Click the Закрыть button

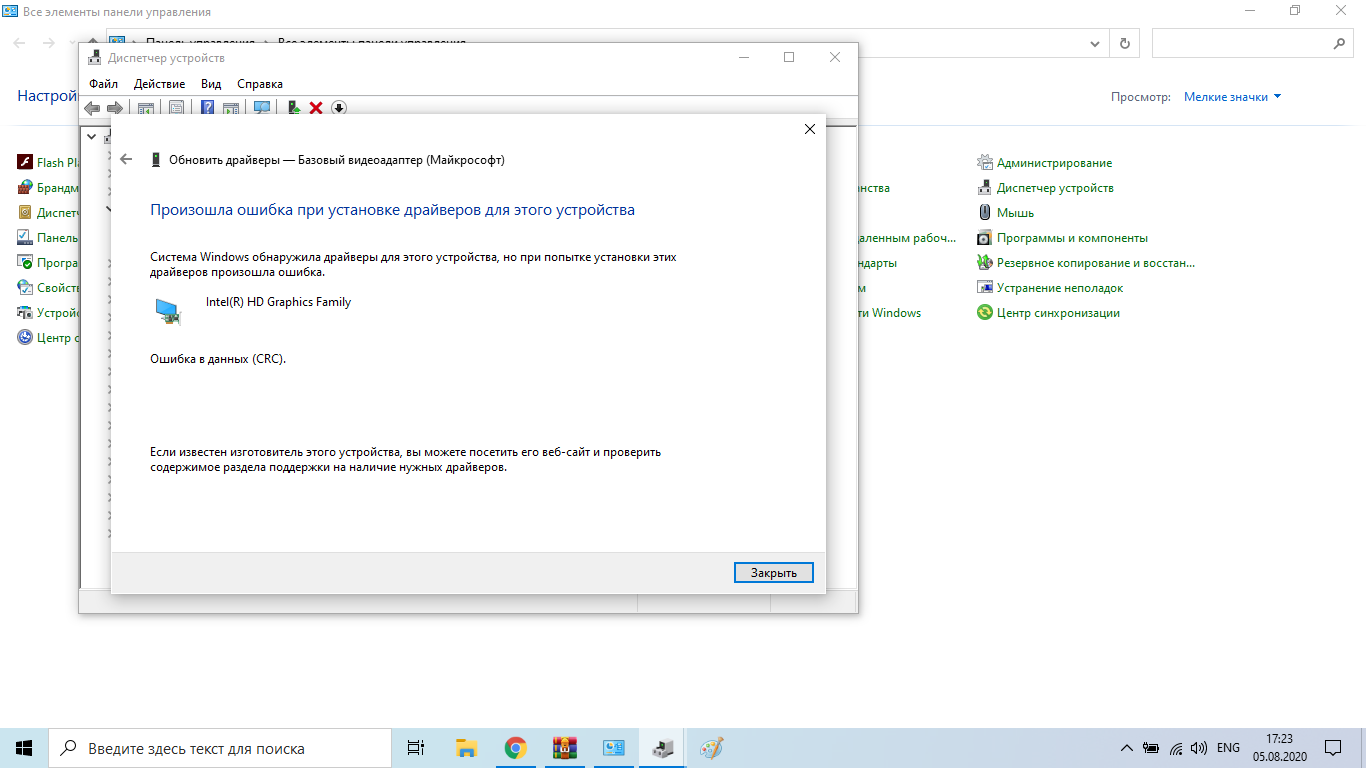click(773, 573)
